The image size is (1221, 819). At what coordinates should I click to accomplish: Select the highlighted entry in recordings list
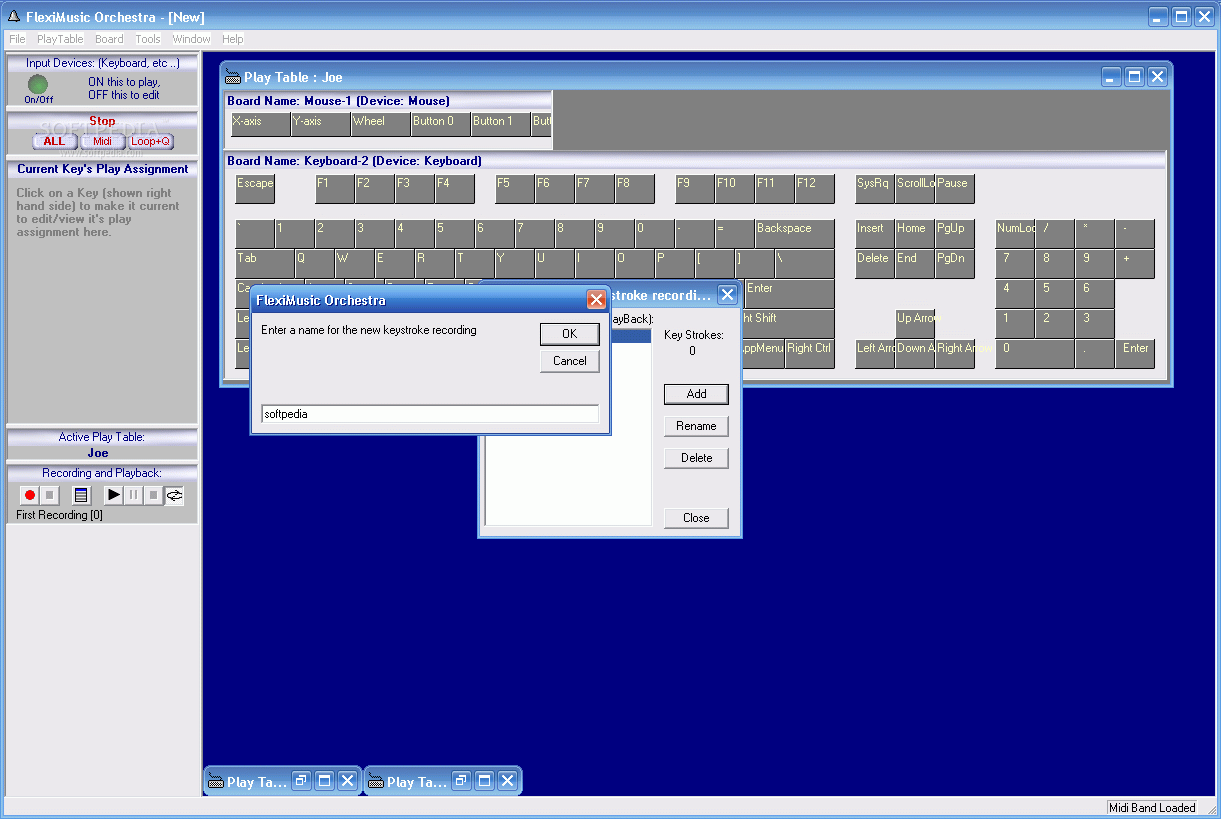[x=630, y=337]
